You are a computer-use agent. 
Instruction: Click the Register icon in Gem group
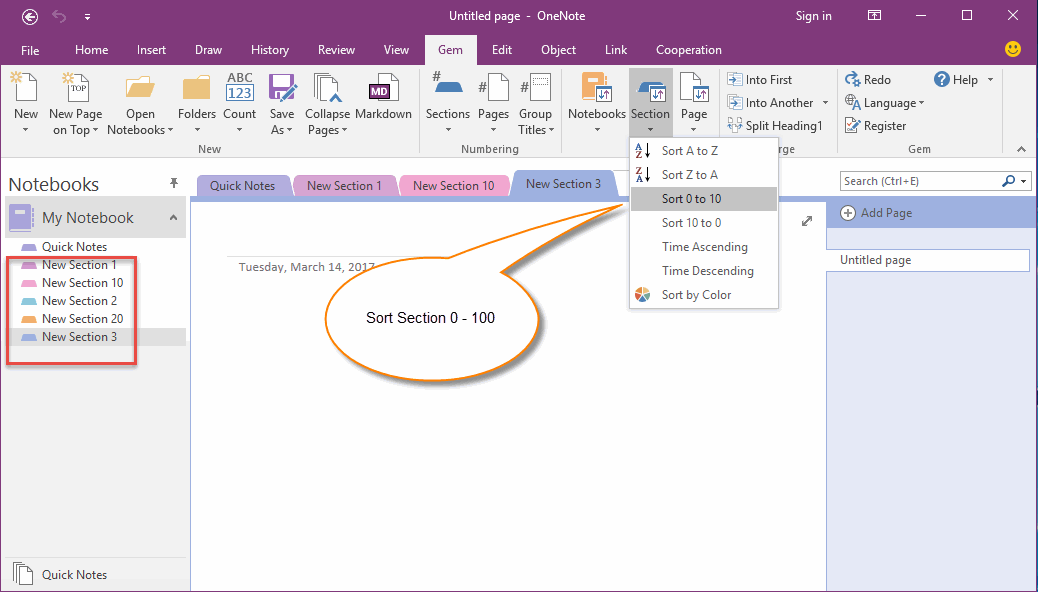click(x=880, y=125)
